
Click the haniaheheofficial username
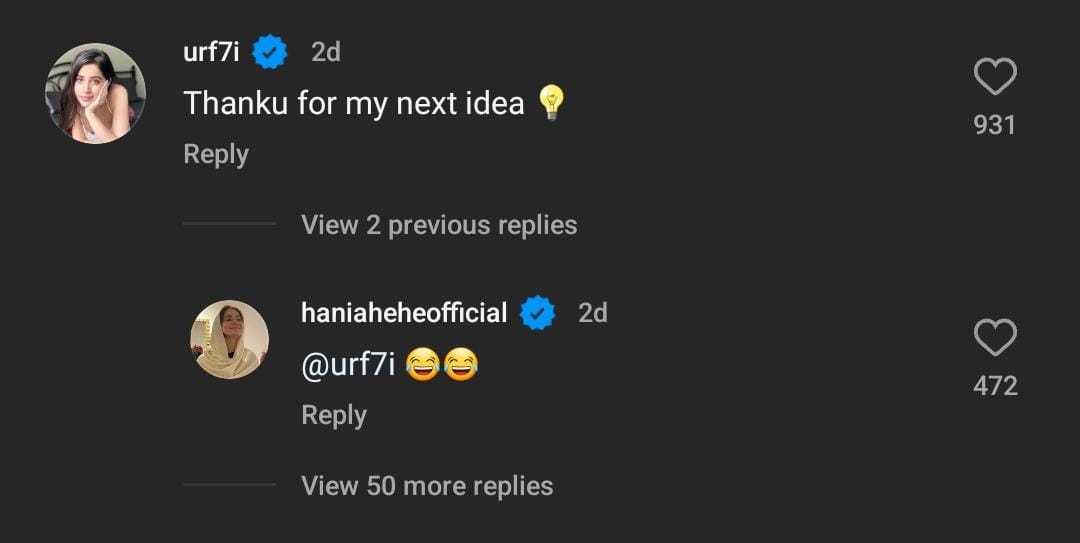pos(404,313)
